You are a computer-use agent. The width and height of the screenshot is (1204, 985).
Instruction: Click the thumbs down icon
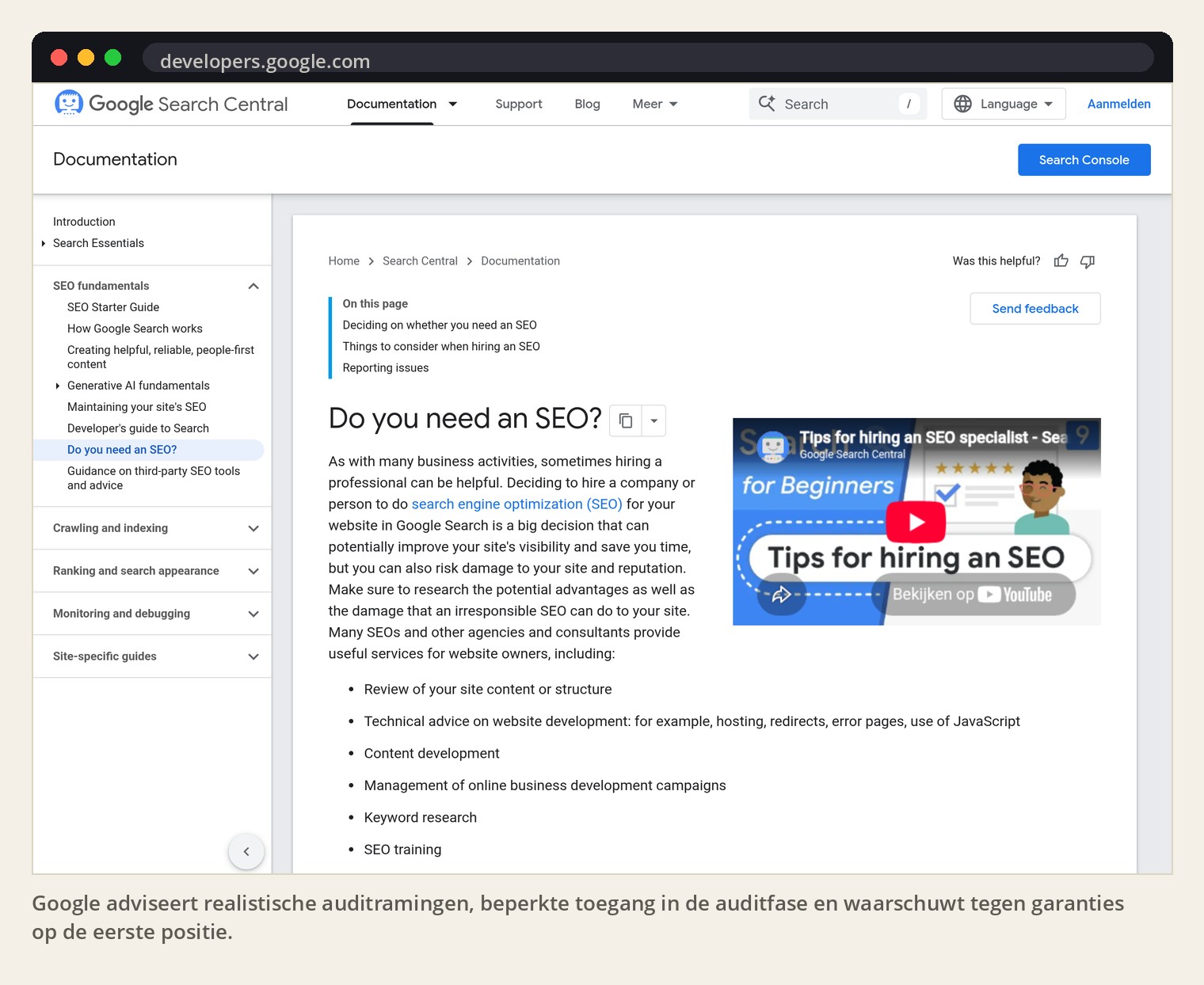tap(1088, 261)
